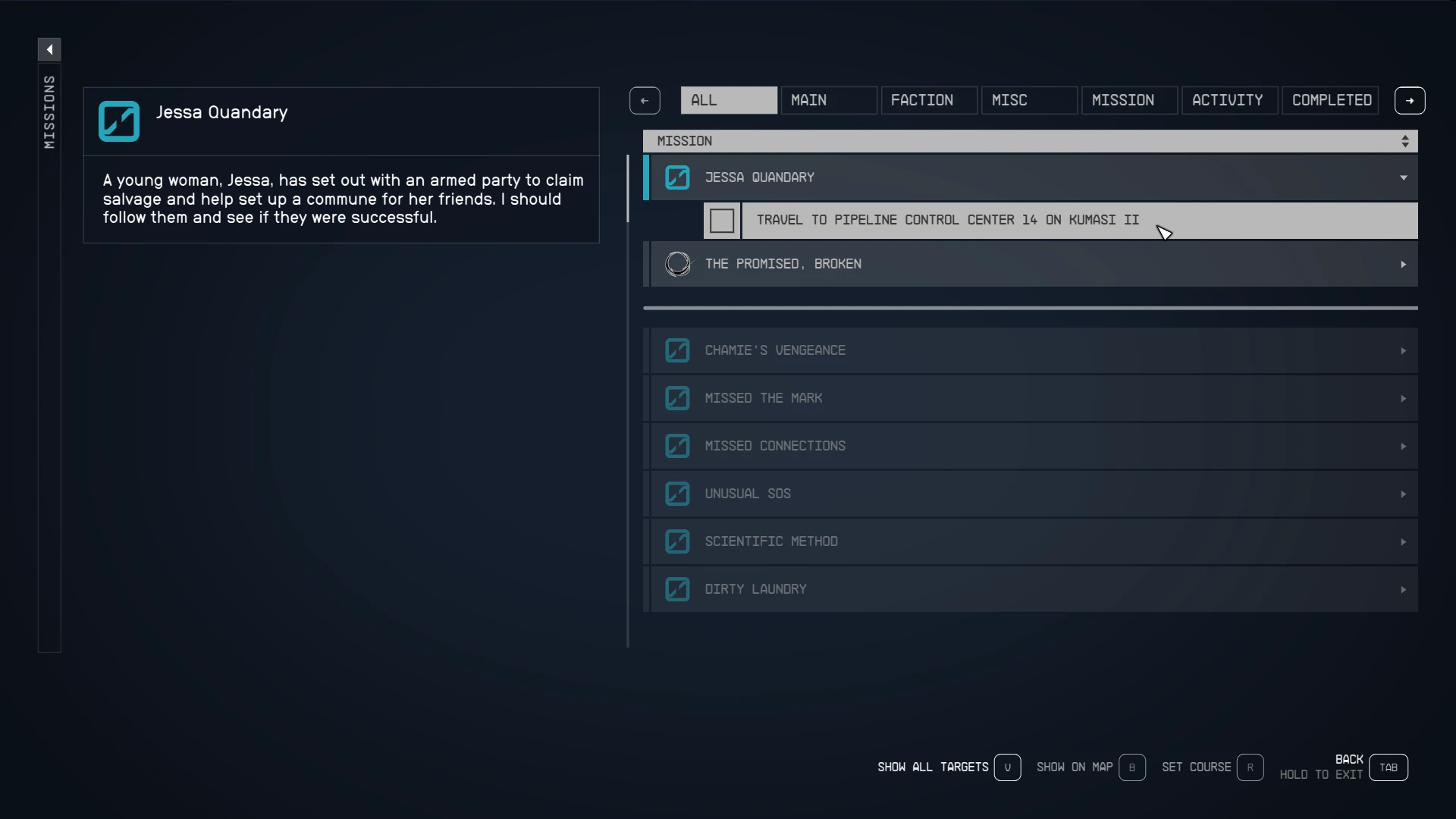
Task: Click Missed the Mark mission icon
Action: 677,398
